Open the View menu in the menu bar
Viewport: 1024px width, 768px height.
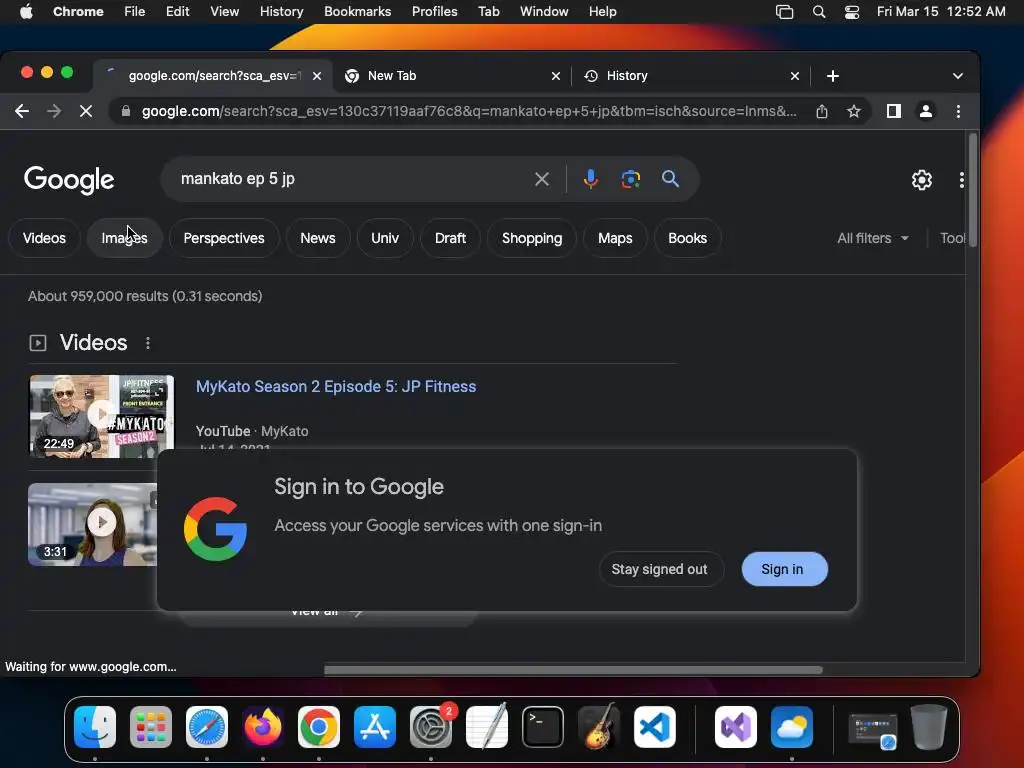click(x=225, y=12)
